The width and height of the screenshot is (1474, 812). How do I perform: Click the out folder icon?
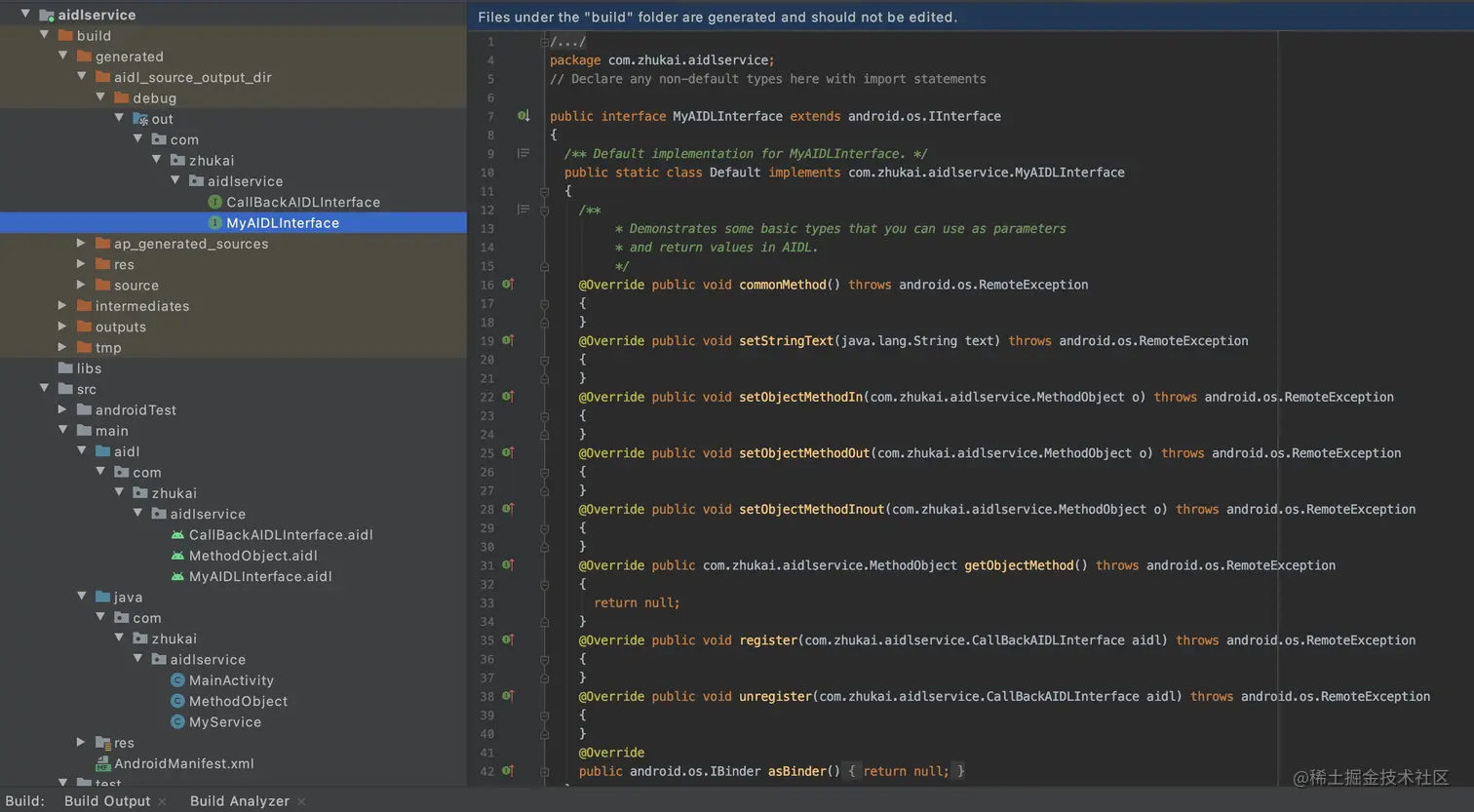click(x=140, y=119)
